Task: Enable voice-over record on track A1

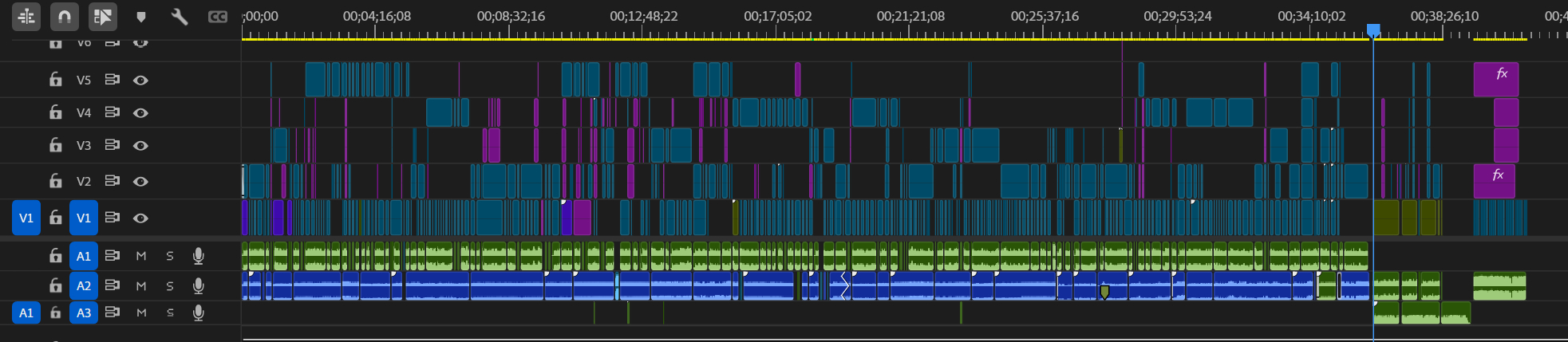Action: (198, 256)
